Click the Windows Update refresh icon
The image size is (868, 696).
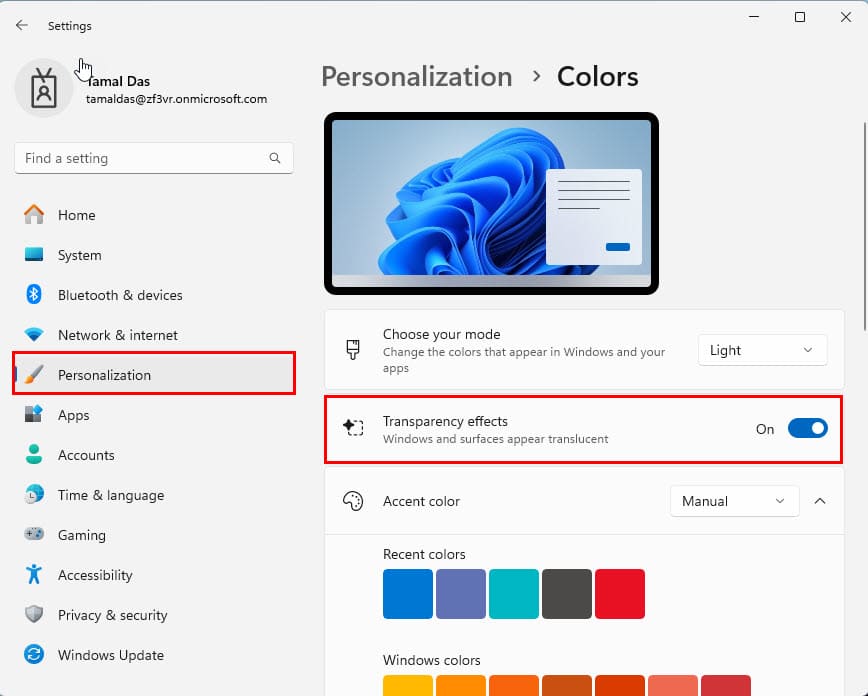pyautogui.click(x=34, y=654)
